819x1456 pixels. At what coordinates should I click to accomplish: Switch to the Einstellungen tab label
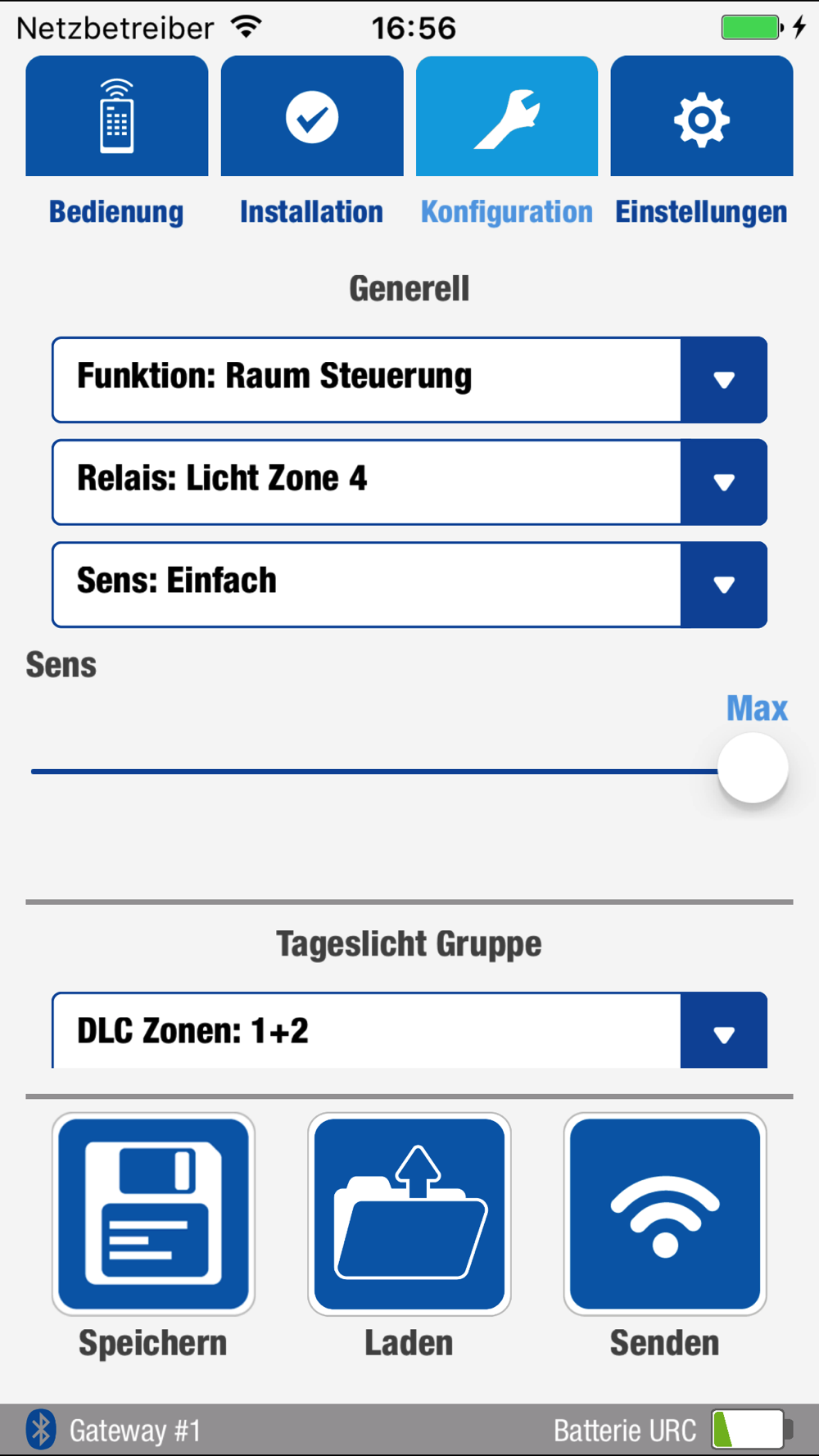pyautogui.click(x=702, y=212)
